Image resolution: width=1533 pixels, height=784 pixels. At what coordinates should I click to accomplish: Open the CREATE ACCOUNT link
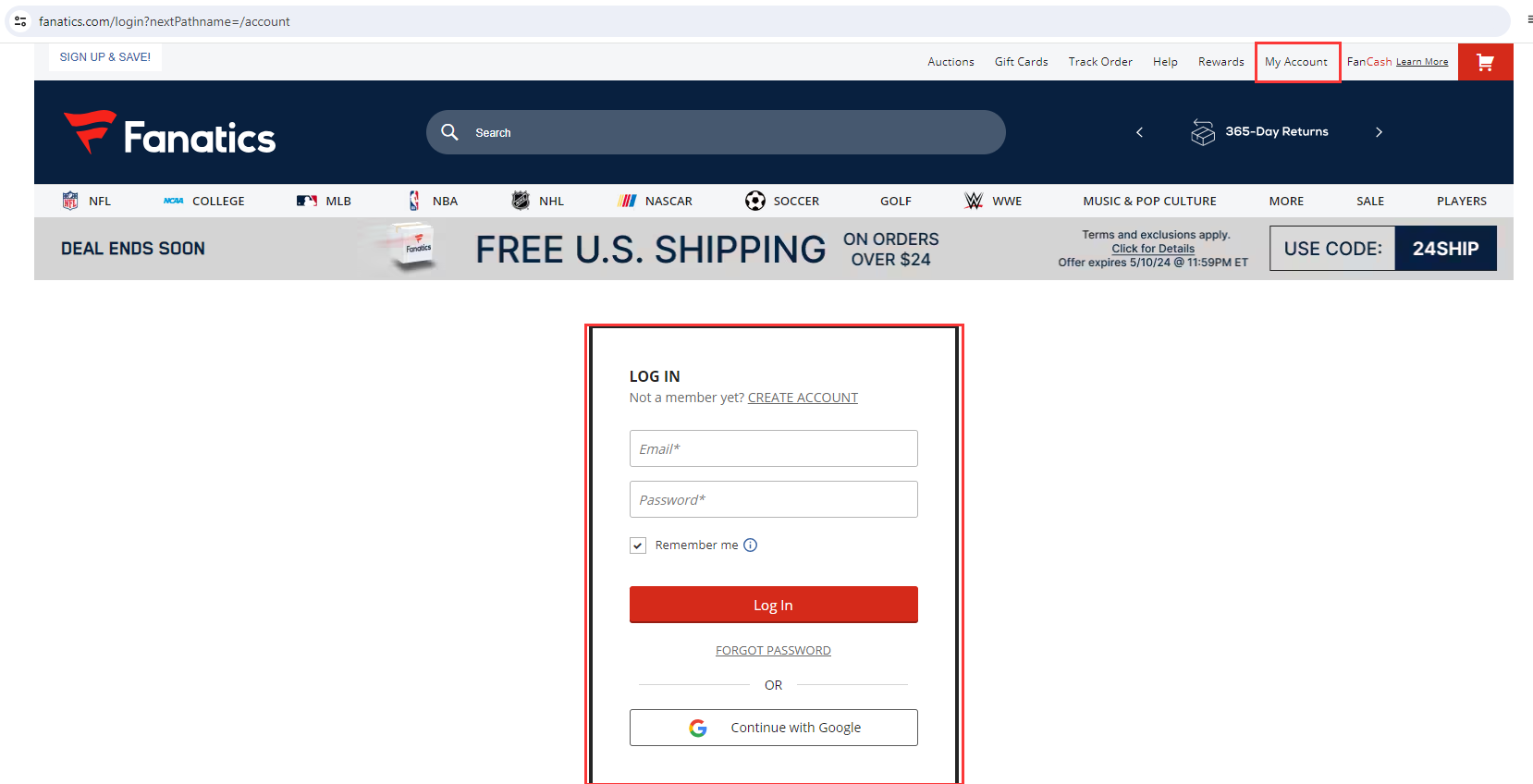click(803, 398)
